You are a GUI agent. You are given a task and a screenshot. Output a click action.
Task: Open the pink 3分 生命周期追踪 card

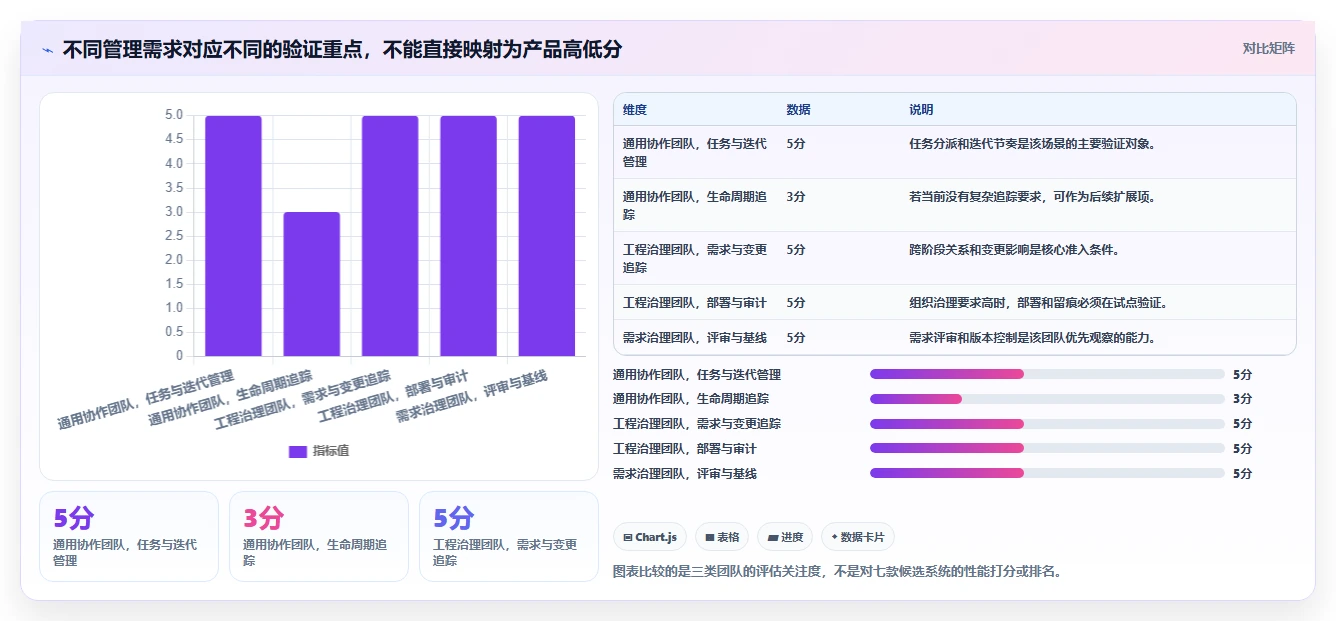[x=319, y=536]
